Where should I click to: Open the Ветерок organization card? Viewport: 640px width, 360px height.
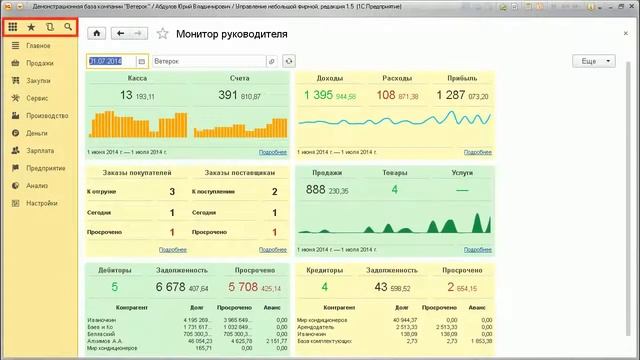click(x=272, y=61)
